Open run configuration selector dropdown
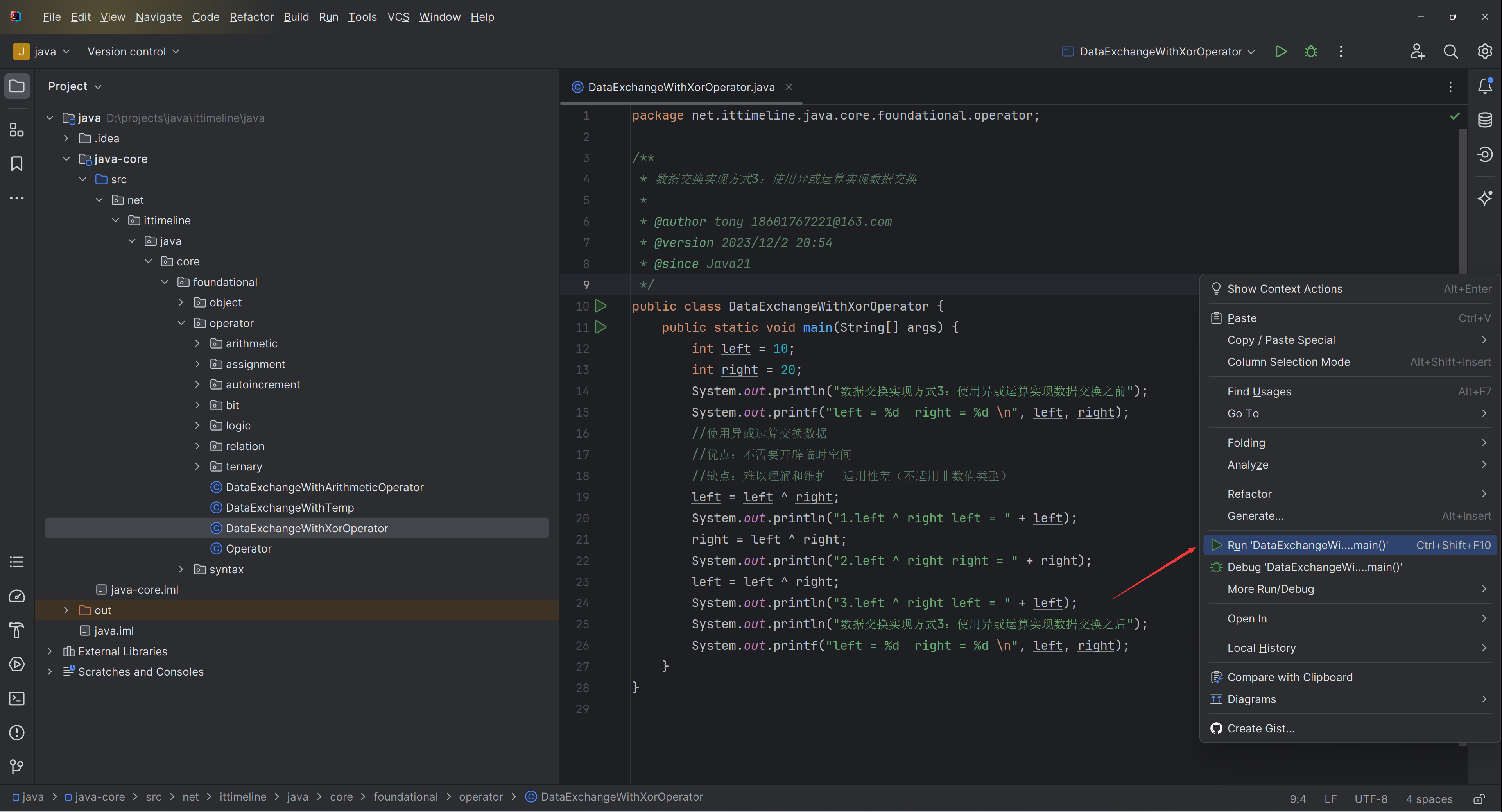Screen dimensions: 1502x812 [x=1158, y=51]
